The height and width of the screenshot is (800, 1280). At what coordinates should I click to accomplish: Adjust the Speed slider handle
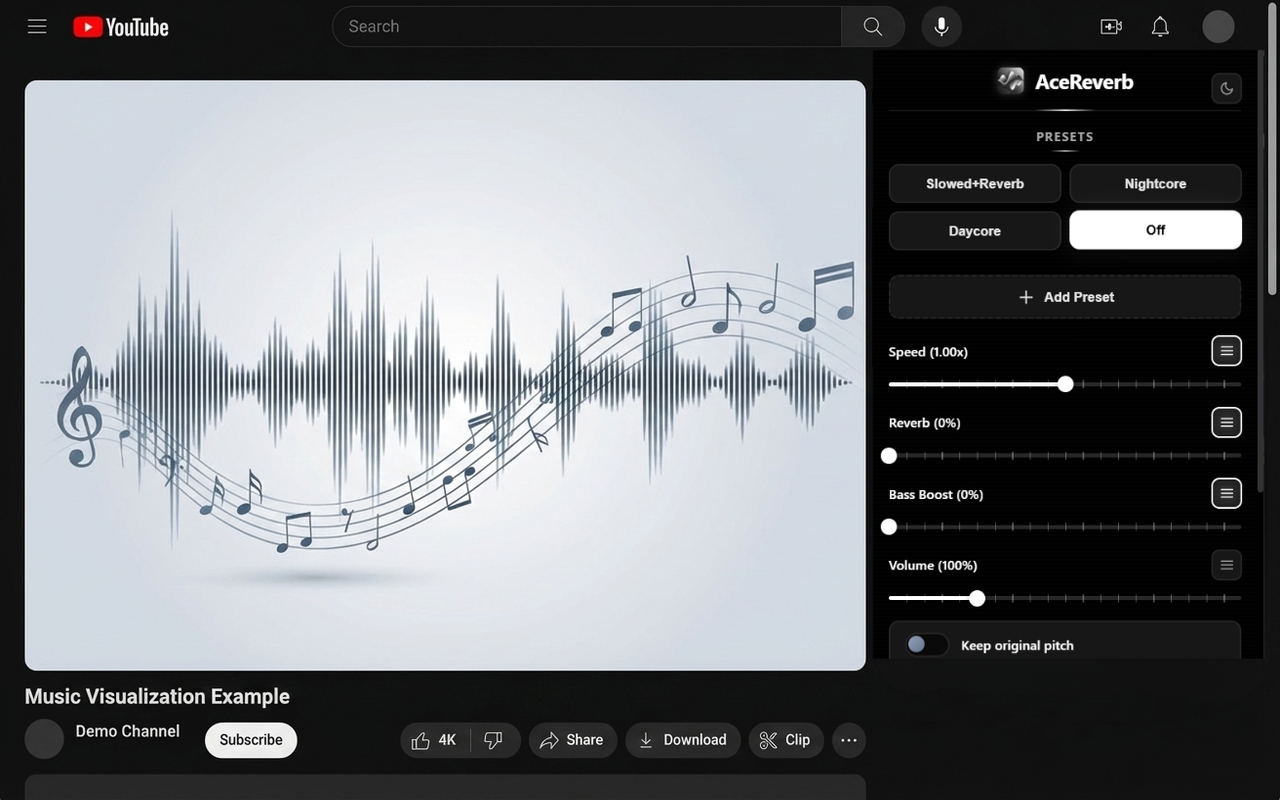coord(1065,384)
